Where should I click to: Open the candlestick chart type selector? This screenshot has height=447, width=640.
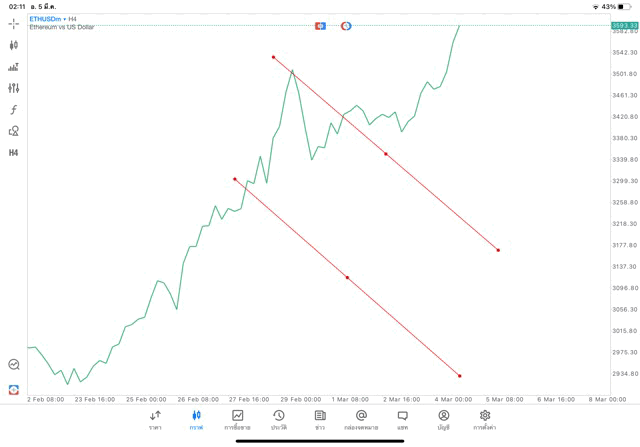coord(14,45)
